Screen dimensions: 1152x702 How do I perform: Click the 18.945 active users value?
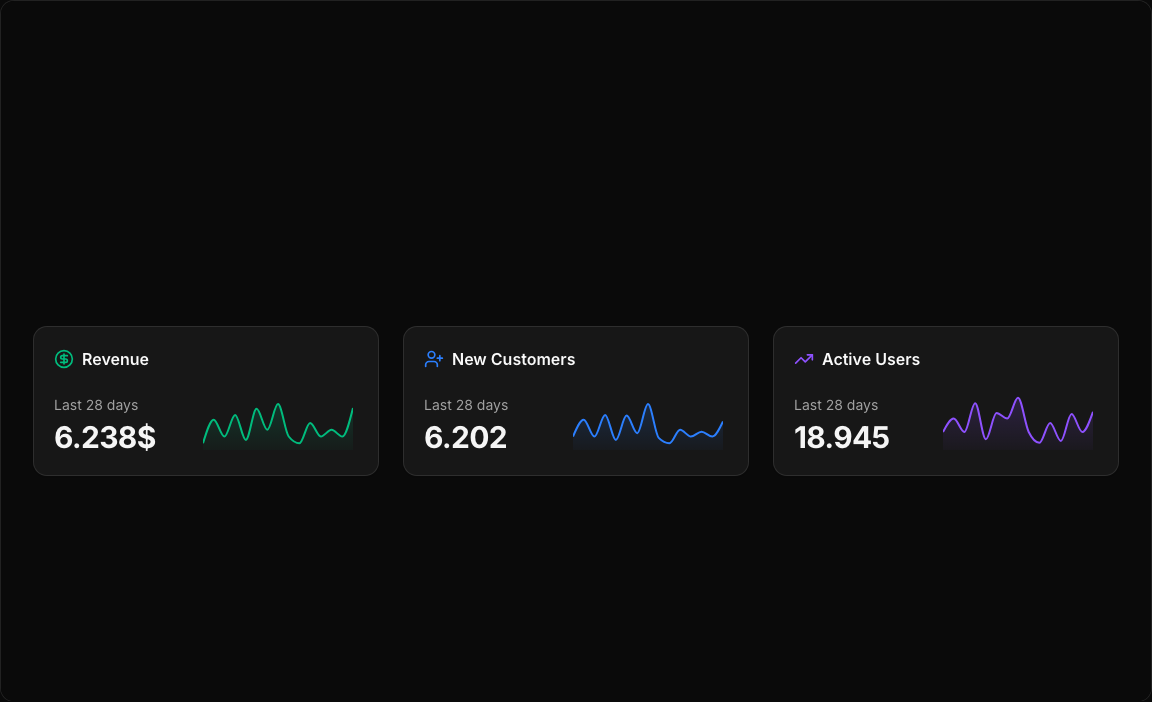841,437
